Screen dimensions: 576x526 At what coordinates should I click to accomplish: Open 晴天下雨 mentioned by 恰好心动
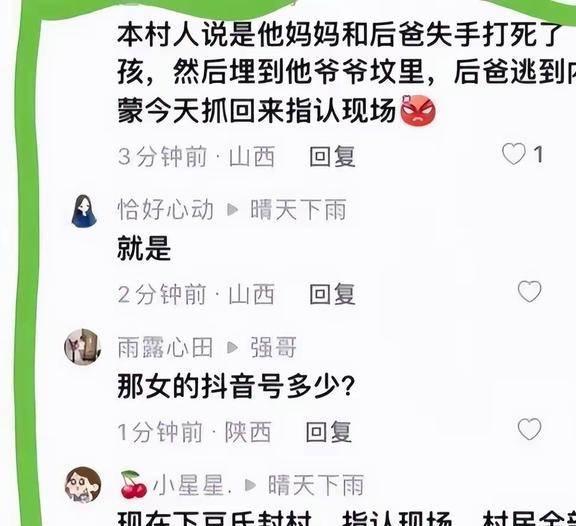pyautogui.click(x=298, y=210)
